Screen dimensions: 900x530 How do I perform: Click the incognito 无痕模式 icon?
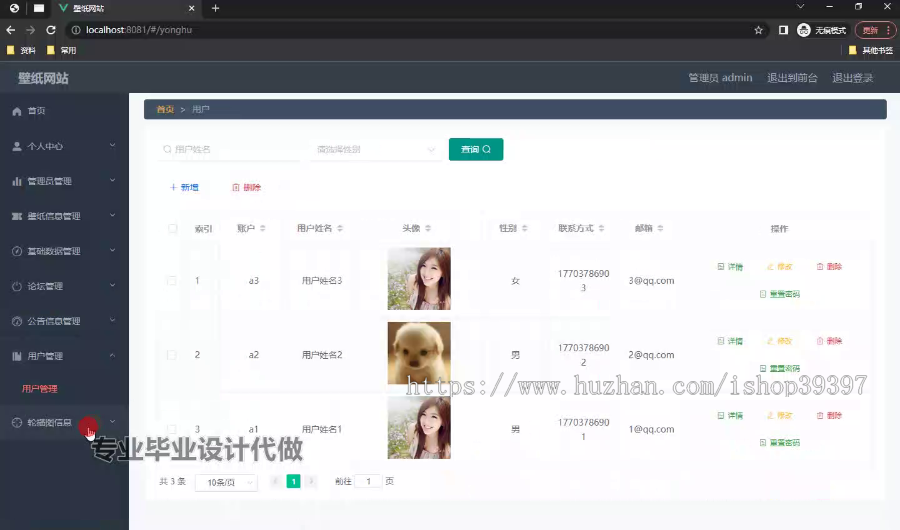(804, 30)
